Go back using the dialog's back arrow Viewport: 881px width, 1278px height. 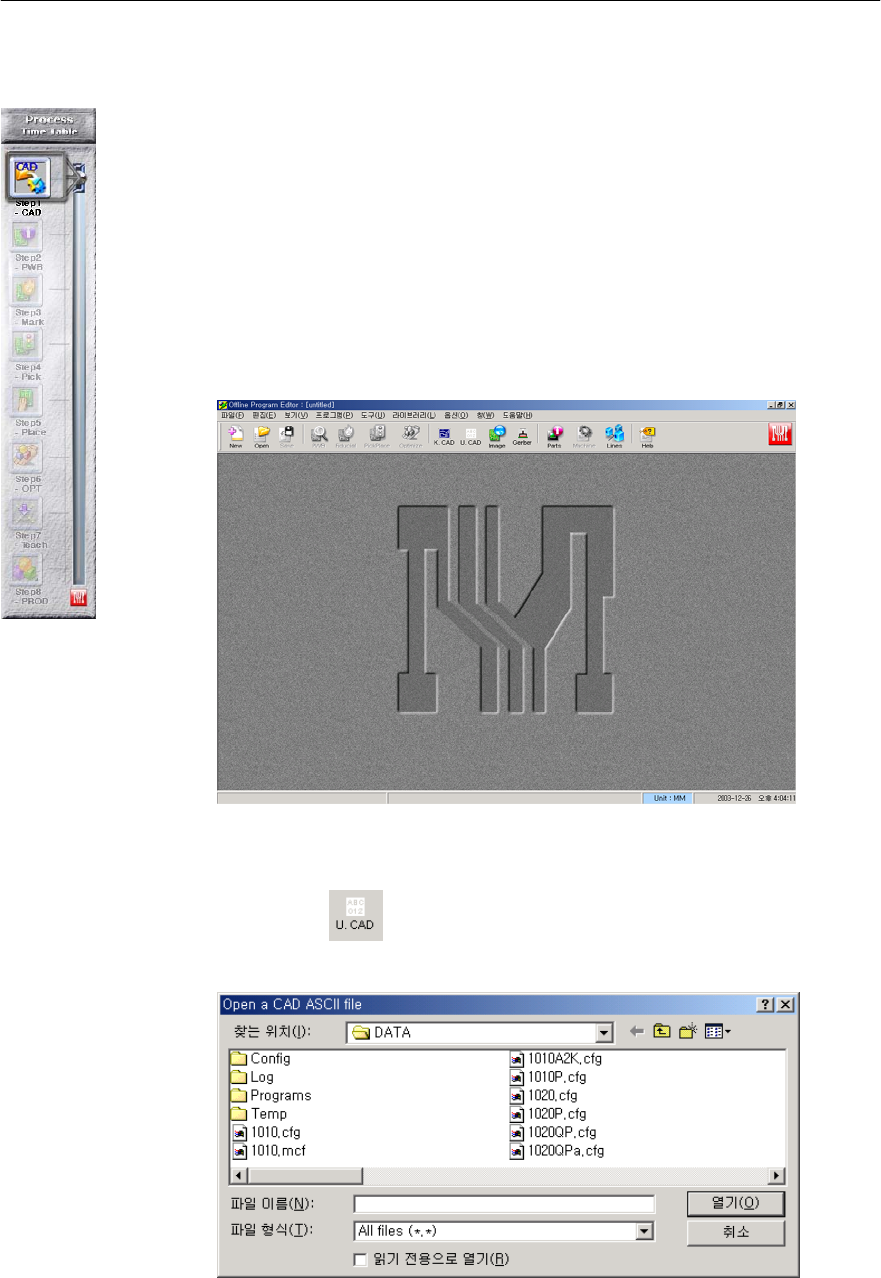click(x=637, y=1032)
